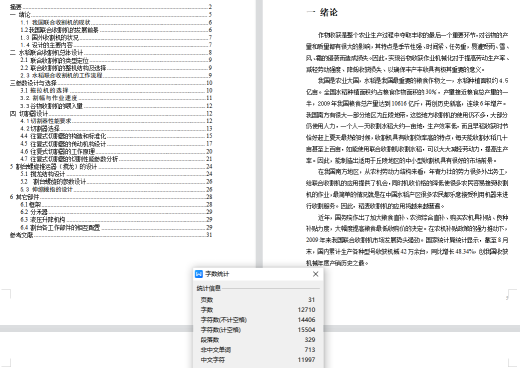Click paragraph beginning 近年，国务院作出了
The width and height of the screenshot is (520, 368).
407,240
